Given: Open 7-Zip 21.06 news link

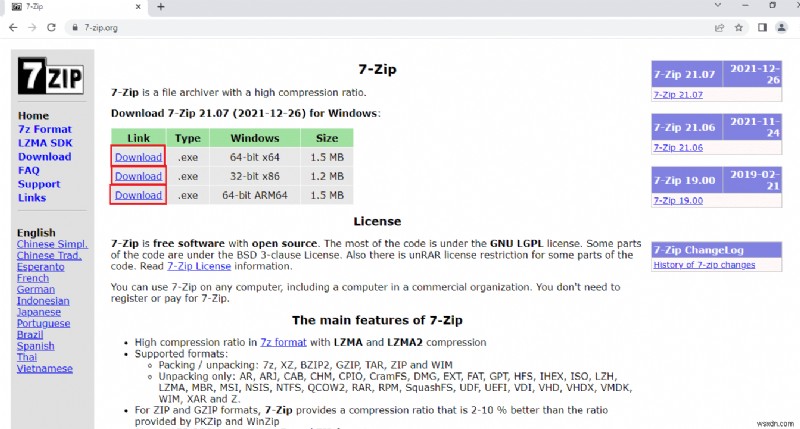Looking at the screenshot, I should click(x=678, y=148).
